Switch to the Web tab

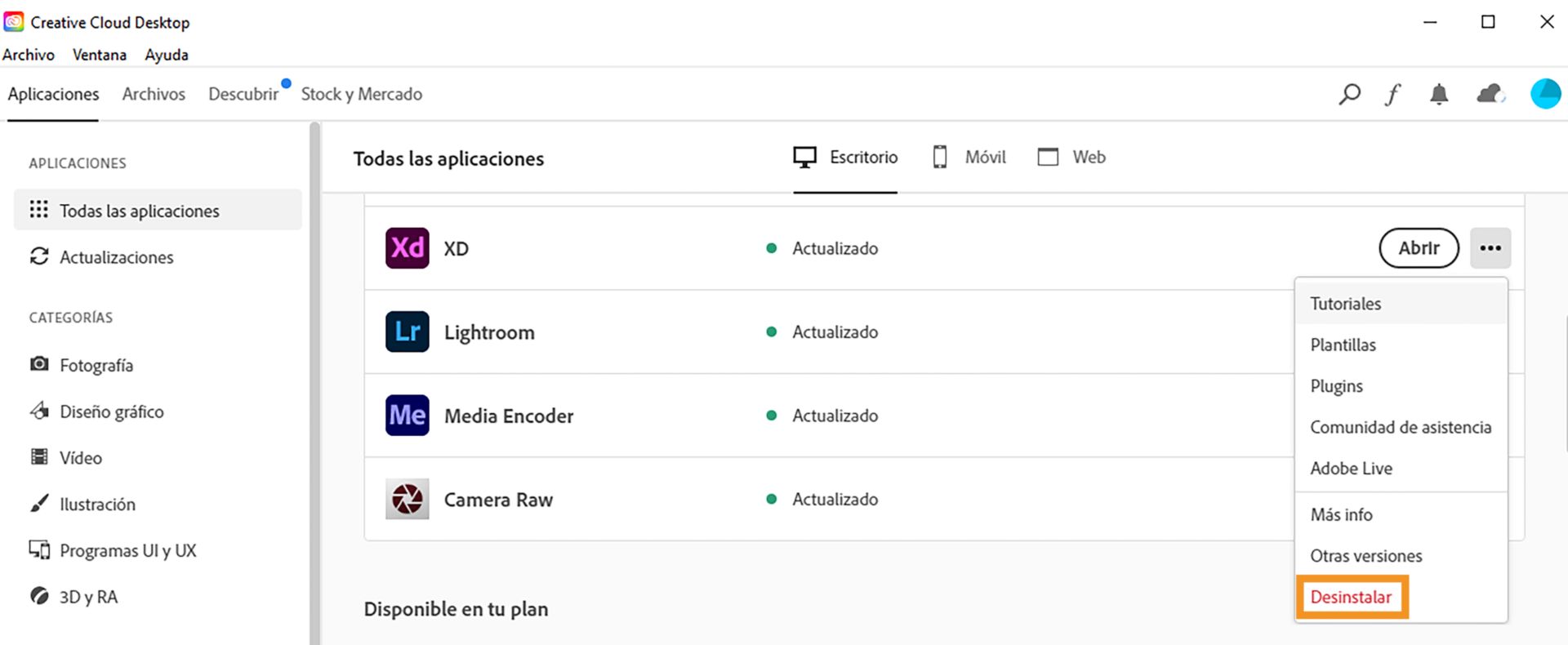[x=1071, y=158]
